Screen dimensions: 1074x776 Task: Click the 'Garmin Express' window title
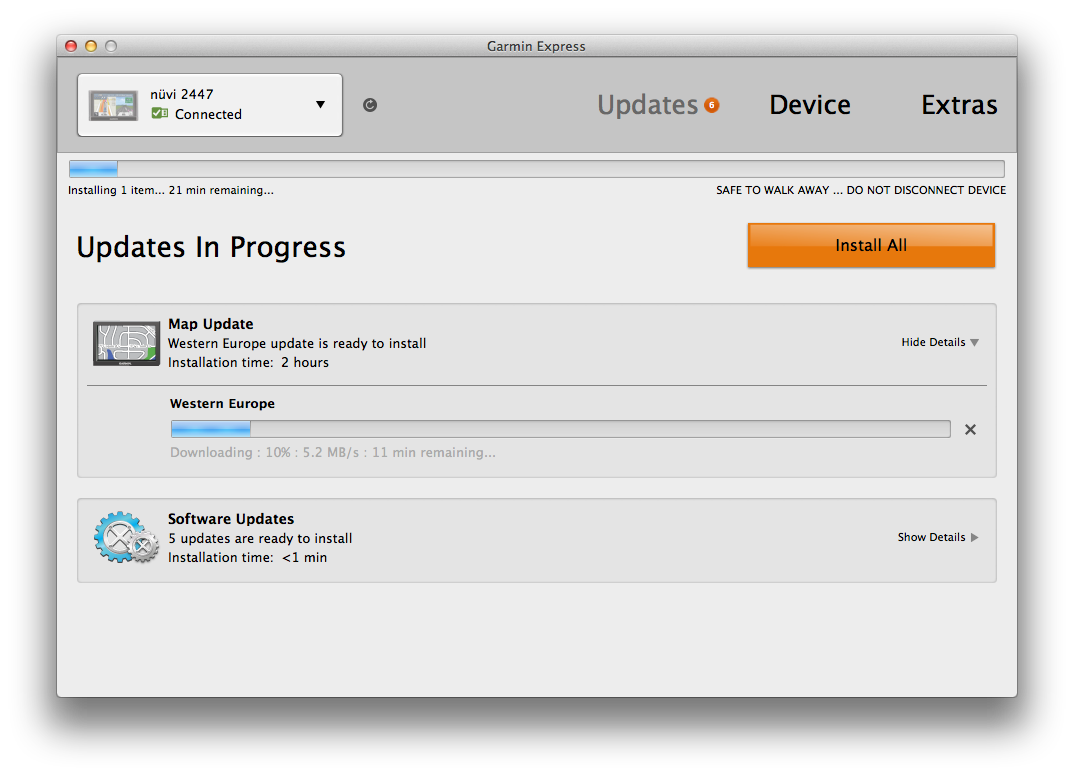click(536, 46)
